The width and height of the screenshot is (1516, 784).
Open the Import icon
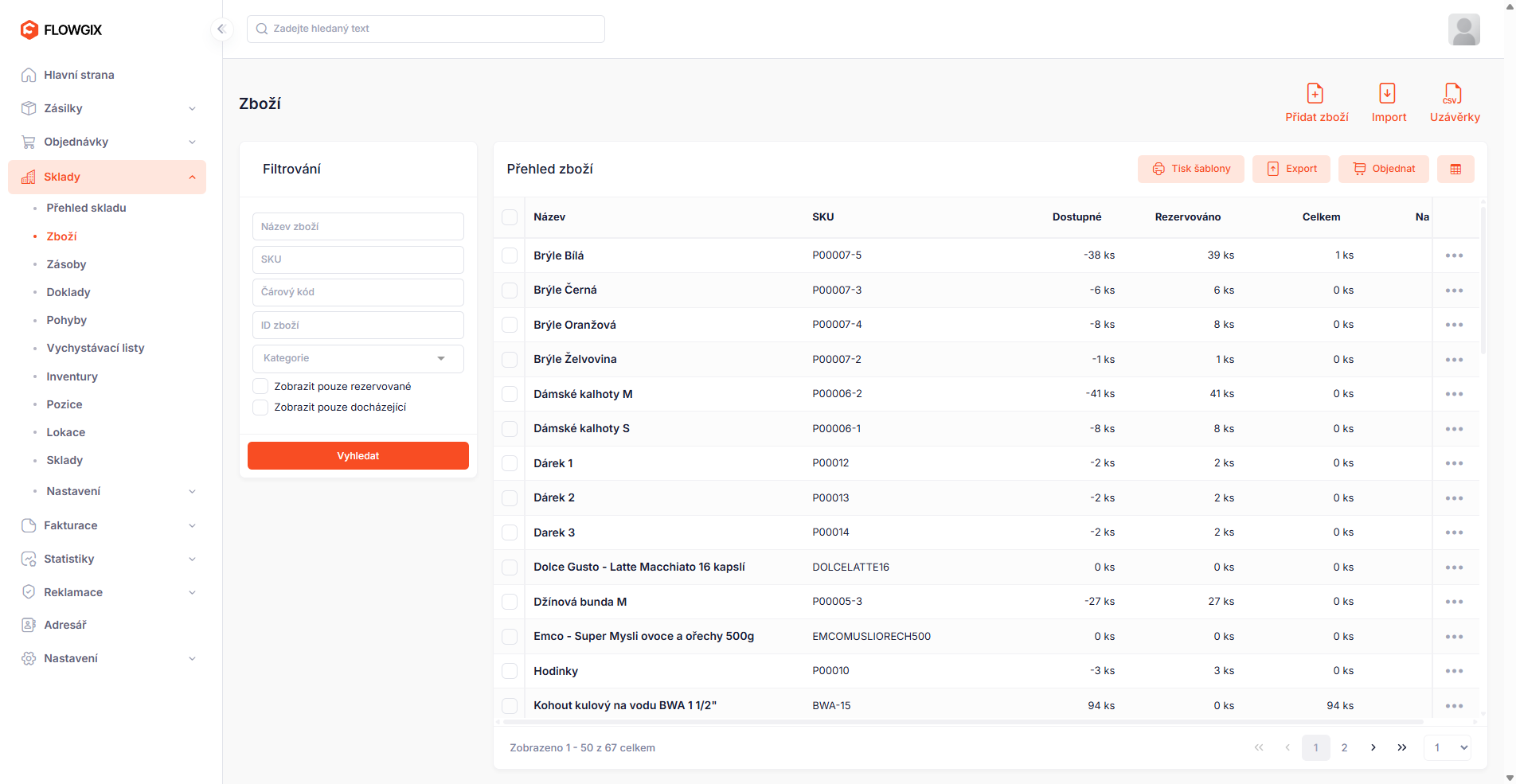[1387, 94]
